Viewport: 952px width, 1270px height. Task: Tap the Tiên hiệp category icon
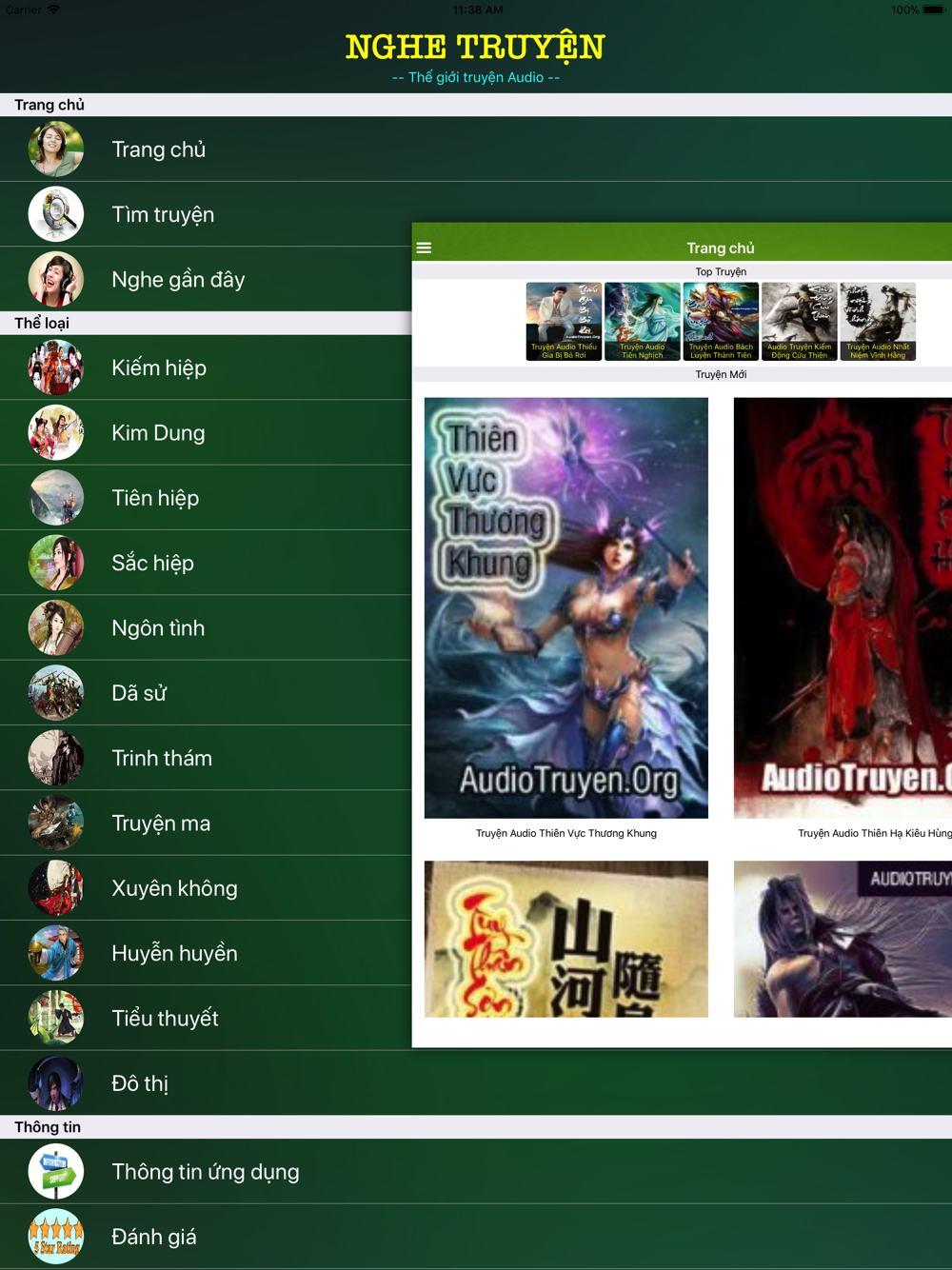click(x=56, y=498)
